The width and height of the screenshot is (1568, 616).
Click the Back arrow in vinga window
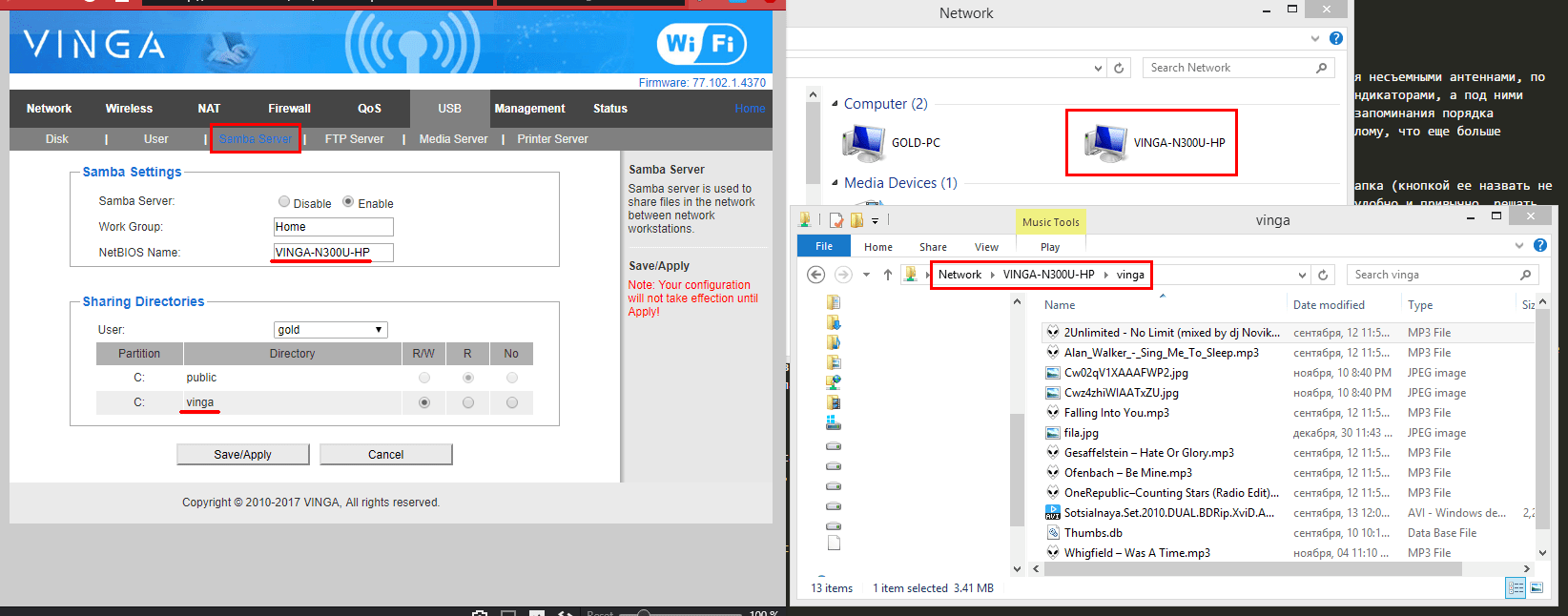(x=815, y=275)
